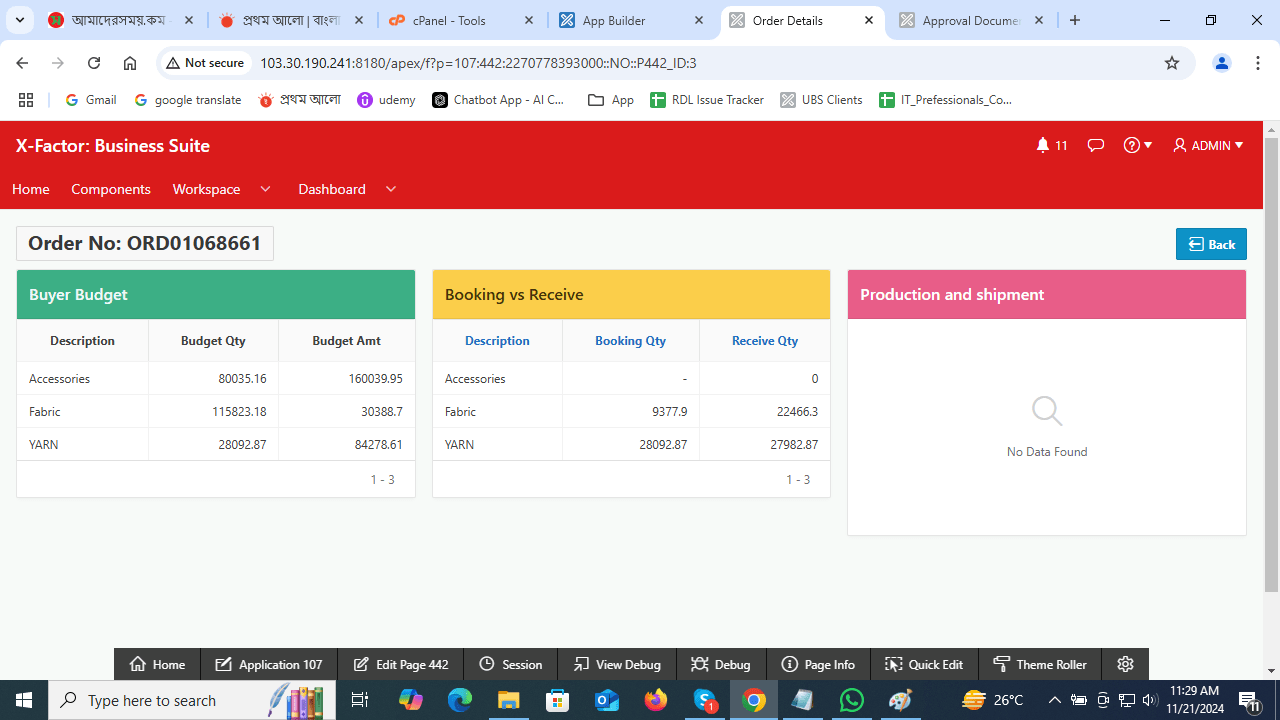Click the Back button on the order page
Viewport: 1280px width, 720px height.
1211,243
